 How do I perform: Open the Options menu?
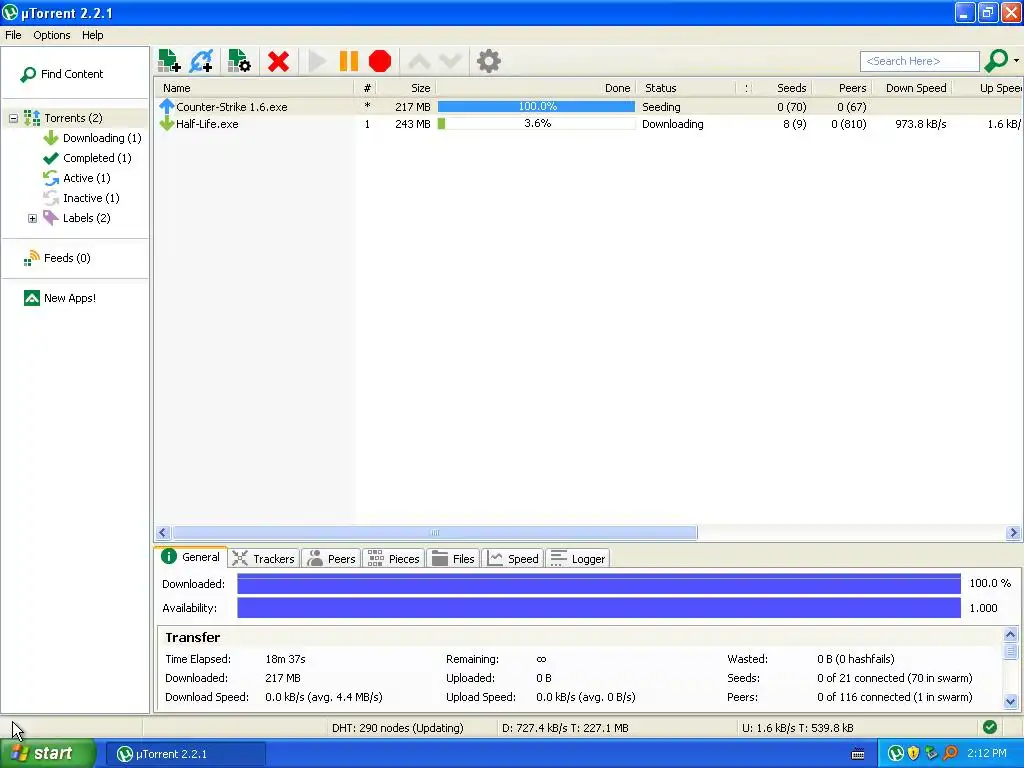(52, 35)
